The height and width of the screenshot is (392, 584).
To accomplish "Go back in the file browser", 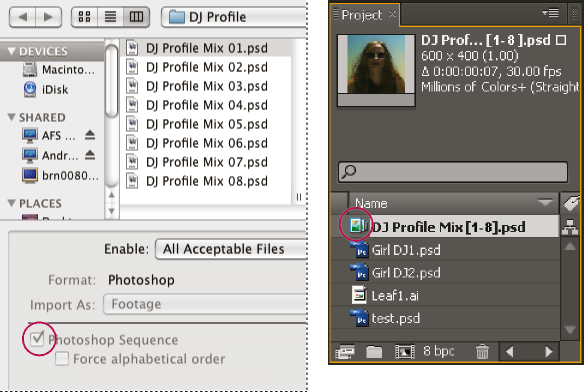I will [22, 17].
